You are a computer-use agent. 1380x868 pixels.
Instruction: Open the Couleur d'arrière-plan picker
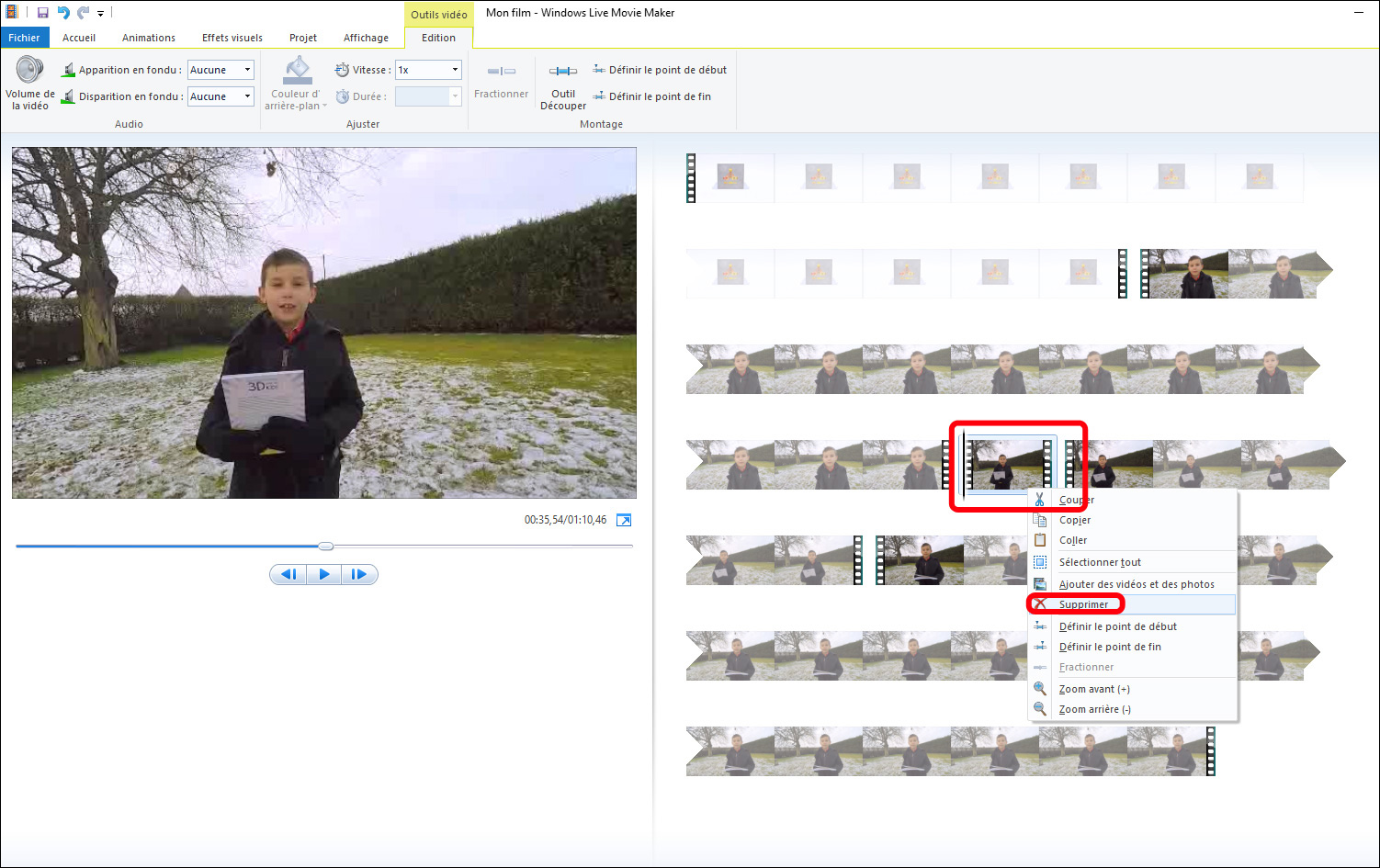296,83
